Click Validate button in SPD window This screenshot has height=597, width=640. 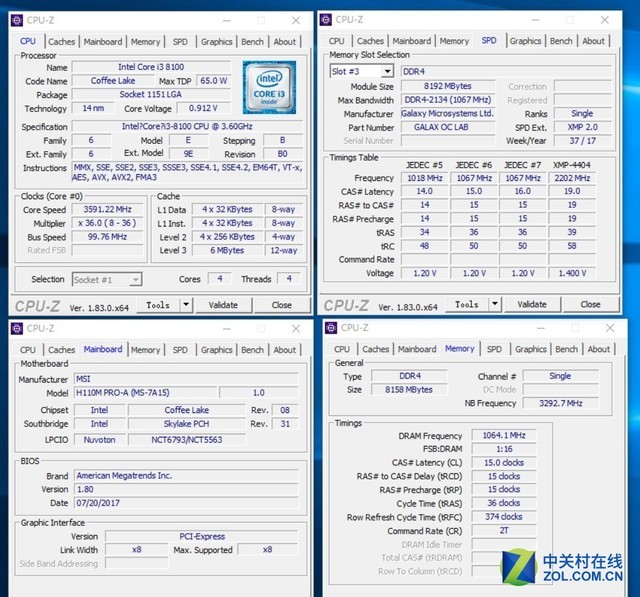tap(532, 304)
